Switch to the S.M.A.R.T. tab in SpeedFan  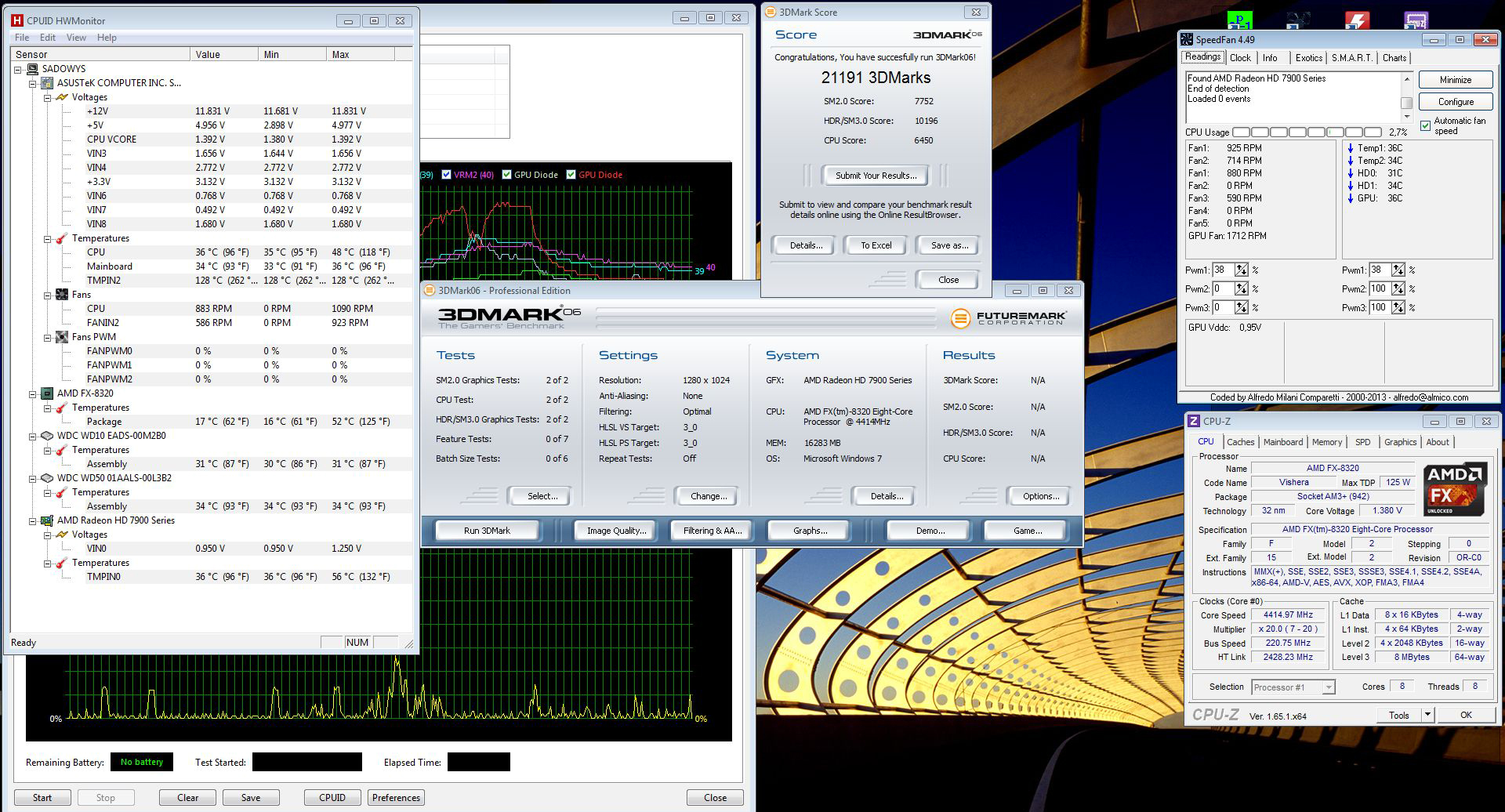[1351, 58]
